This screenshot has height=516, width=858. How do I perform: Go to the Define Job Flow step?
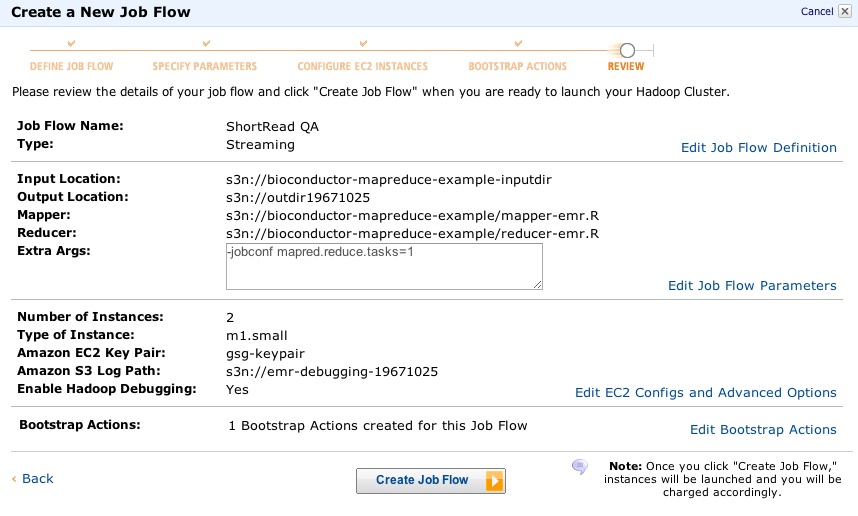(71, 67)
